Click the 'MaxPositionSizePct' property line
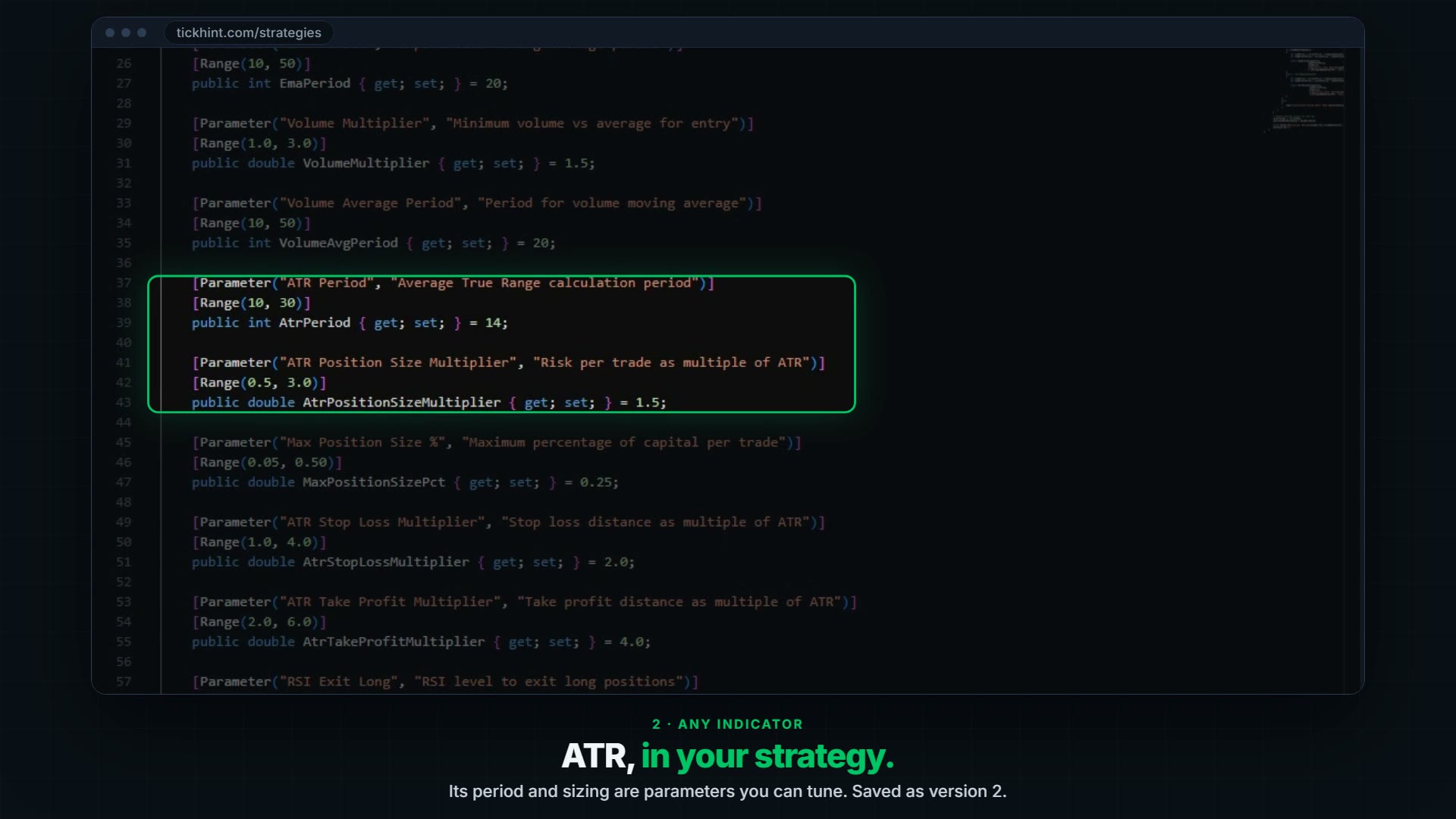1456x819 pixels. coord(405,482)
